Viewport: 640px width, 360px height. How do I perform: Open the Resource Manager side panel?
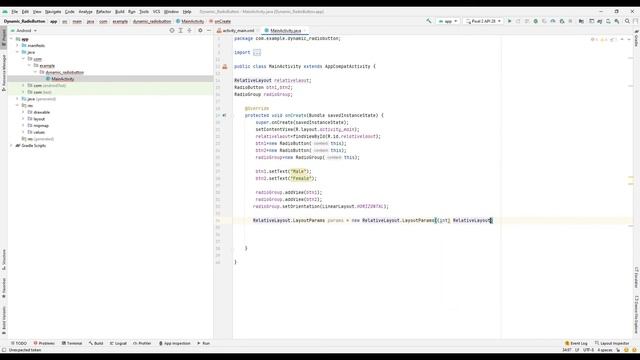(4, 73)
